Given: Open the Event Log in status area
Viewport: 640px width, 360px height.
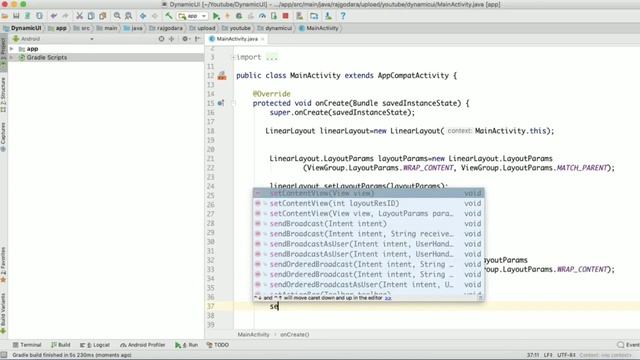Looking at the screenshot, I should 629,345.
